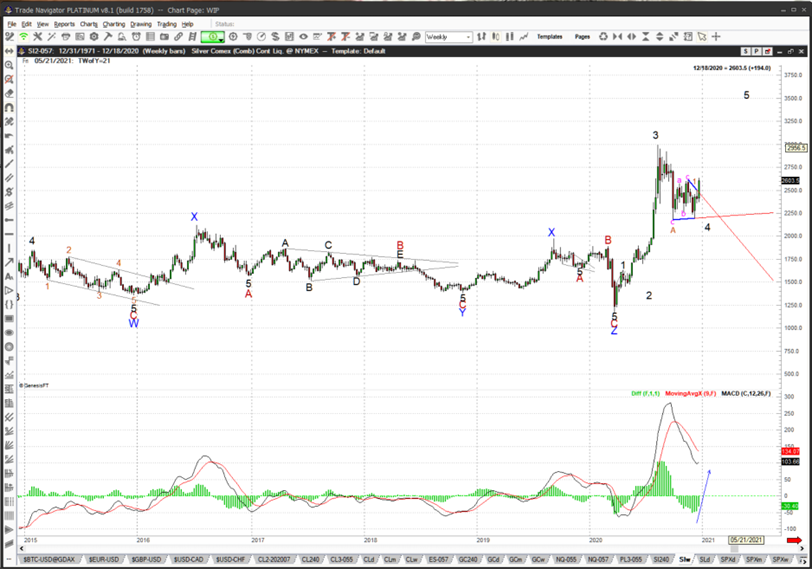
Task: Switch to the ES-057 tab
Action: (x=438, y=560)
